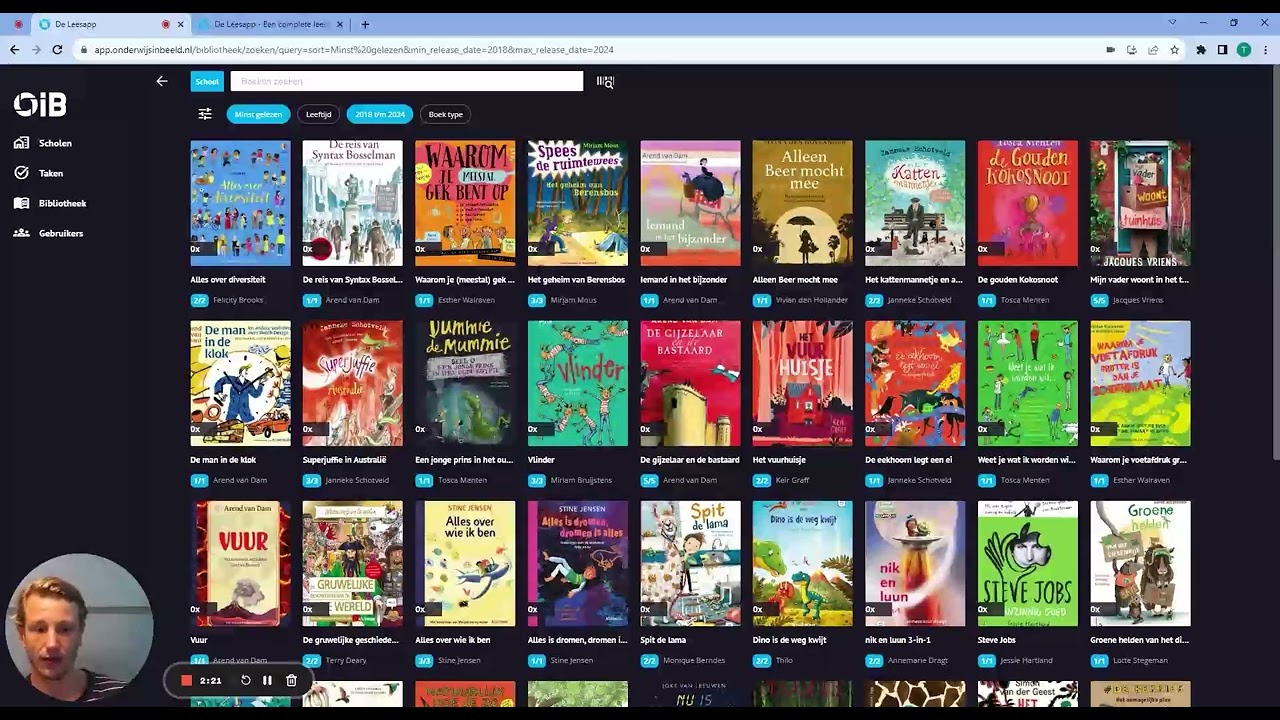Click the 5/5 badge beside Arend van Dam
1280x720 pixels.
coord(649,480)
